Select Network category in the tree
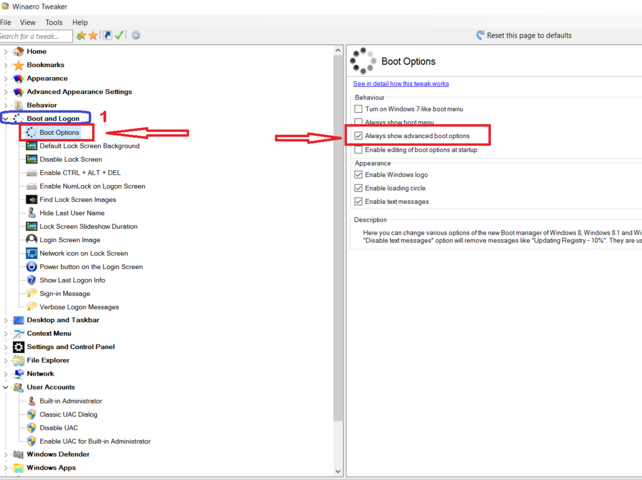 [40, 374]
